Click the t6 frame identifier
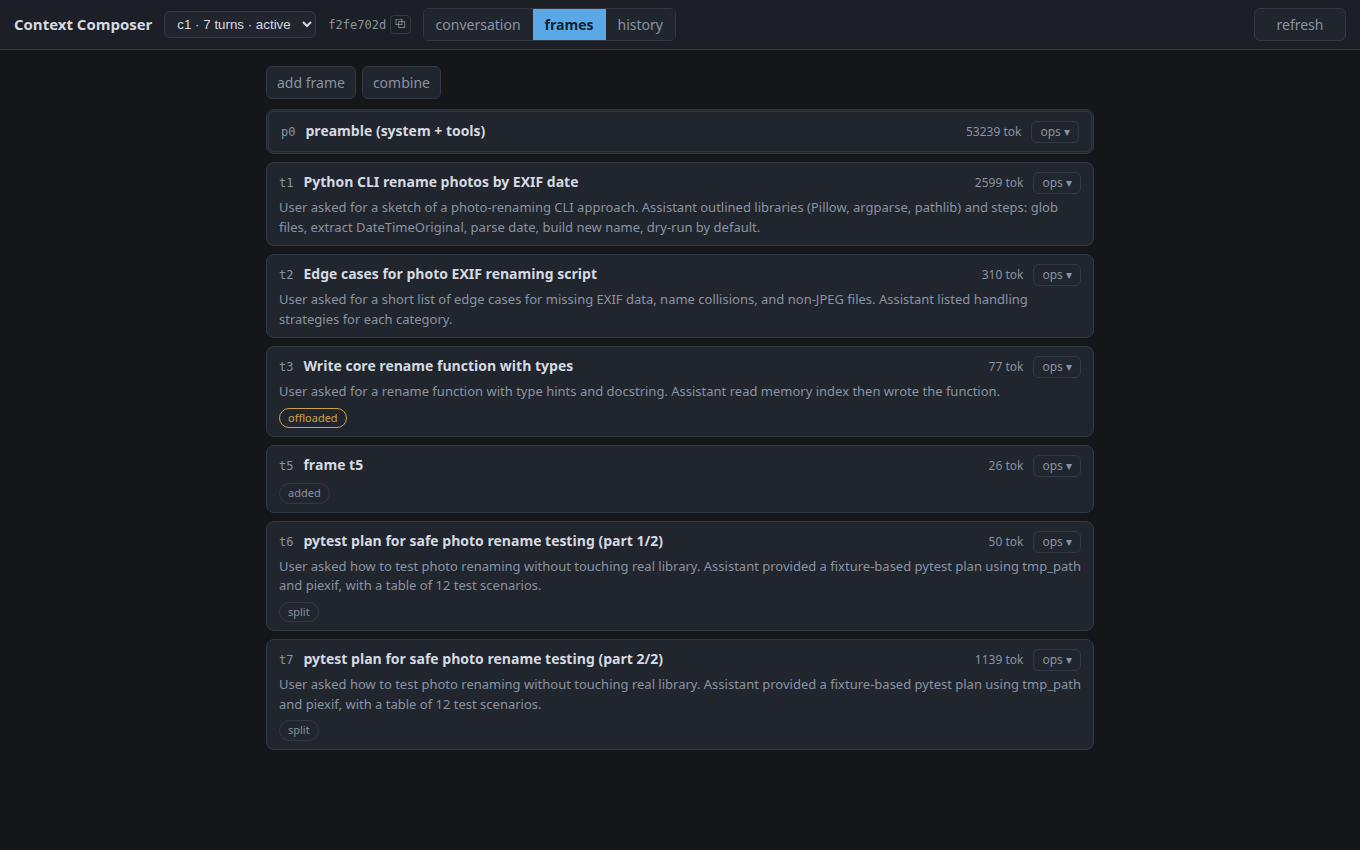The image size is (1360, 850). click(x=286, y=542)
